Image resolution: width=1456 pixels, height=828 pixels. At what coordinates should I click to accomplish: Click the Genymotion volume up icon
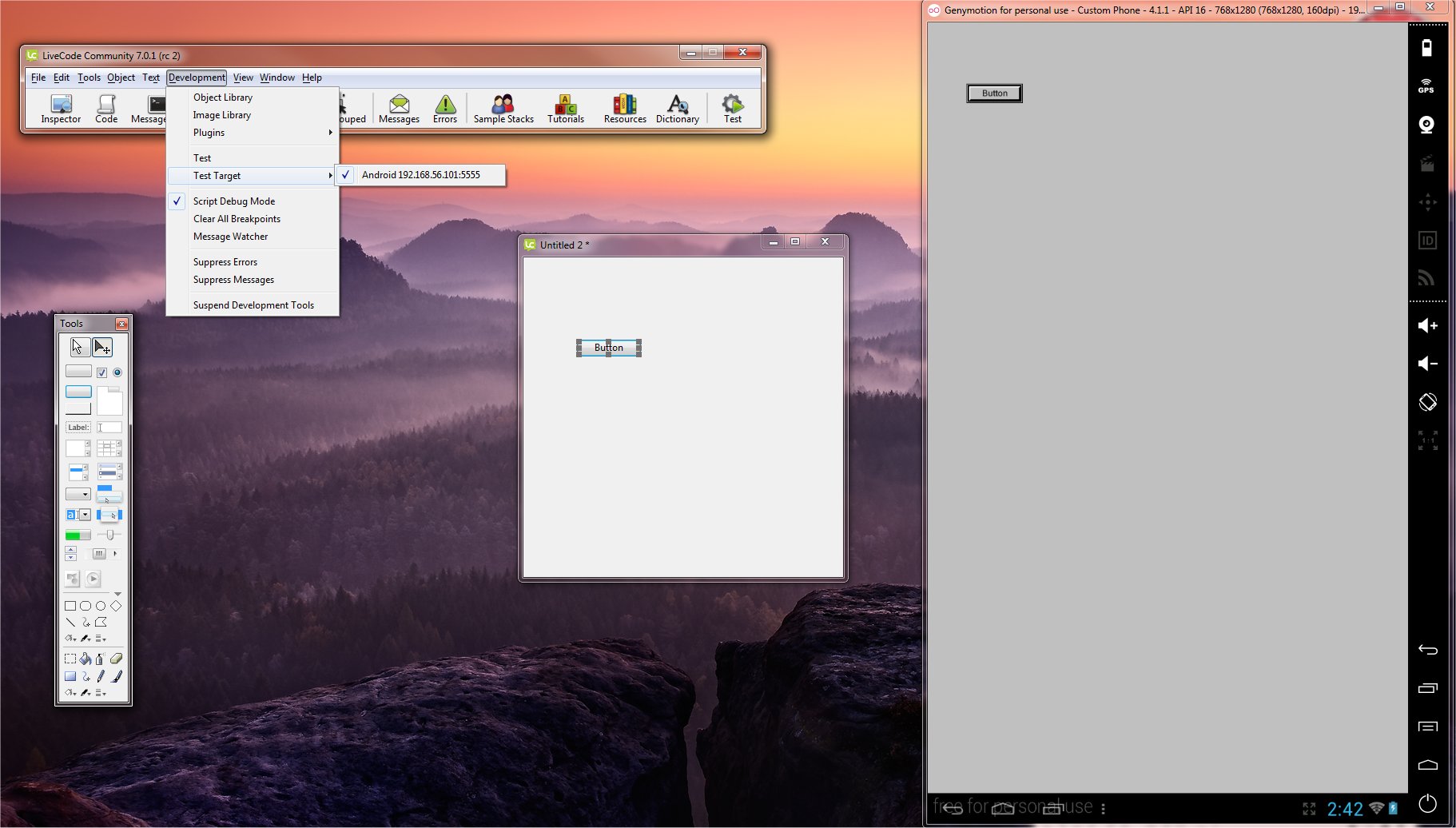(1427, 325)
